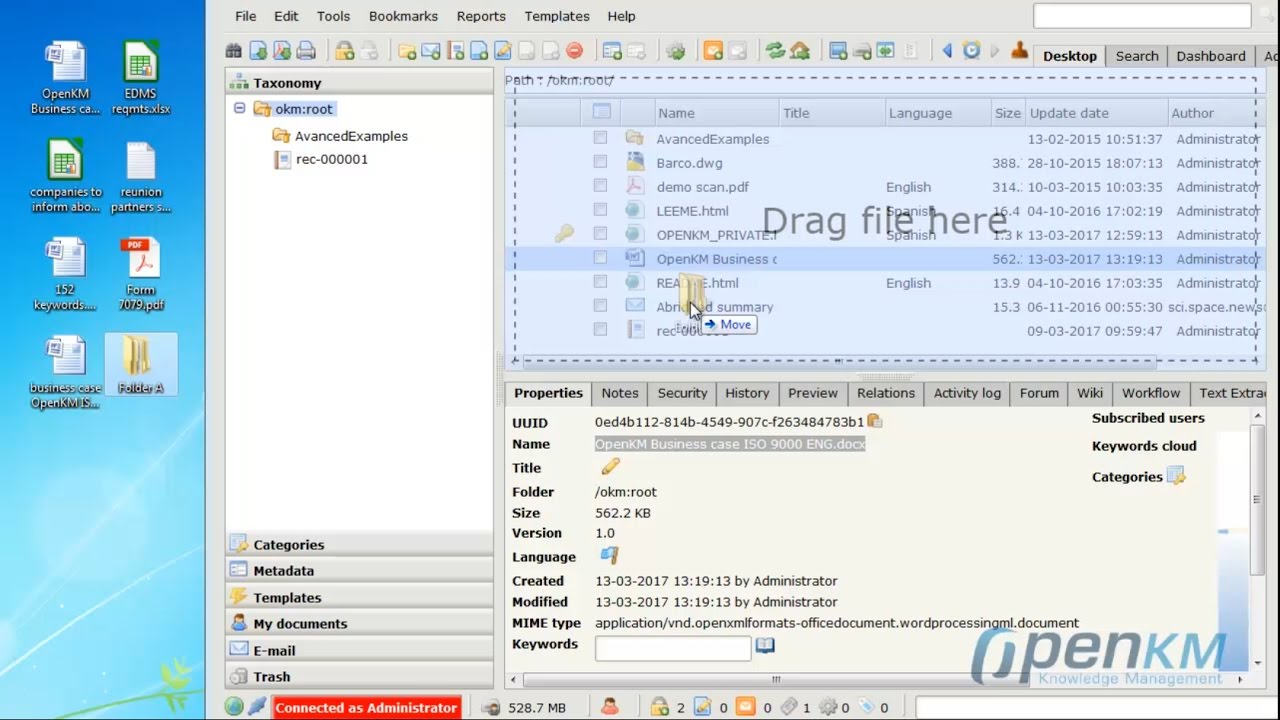
Task: Switch to the Activity log tab
Action: click(x=967, y=393)
